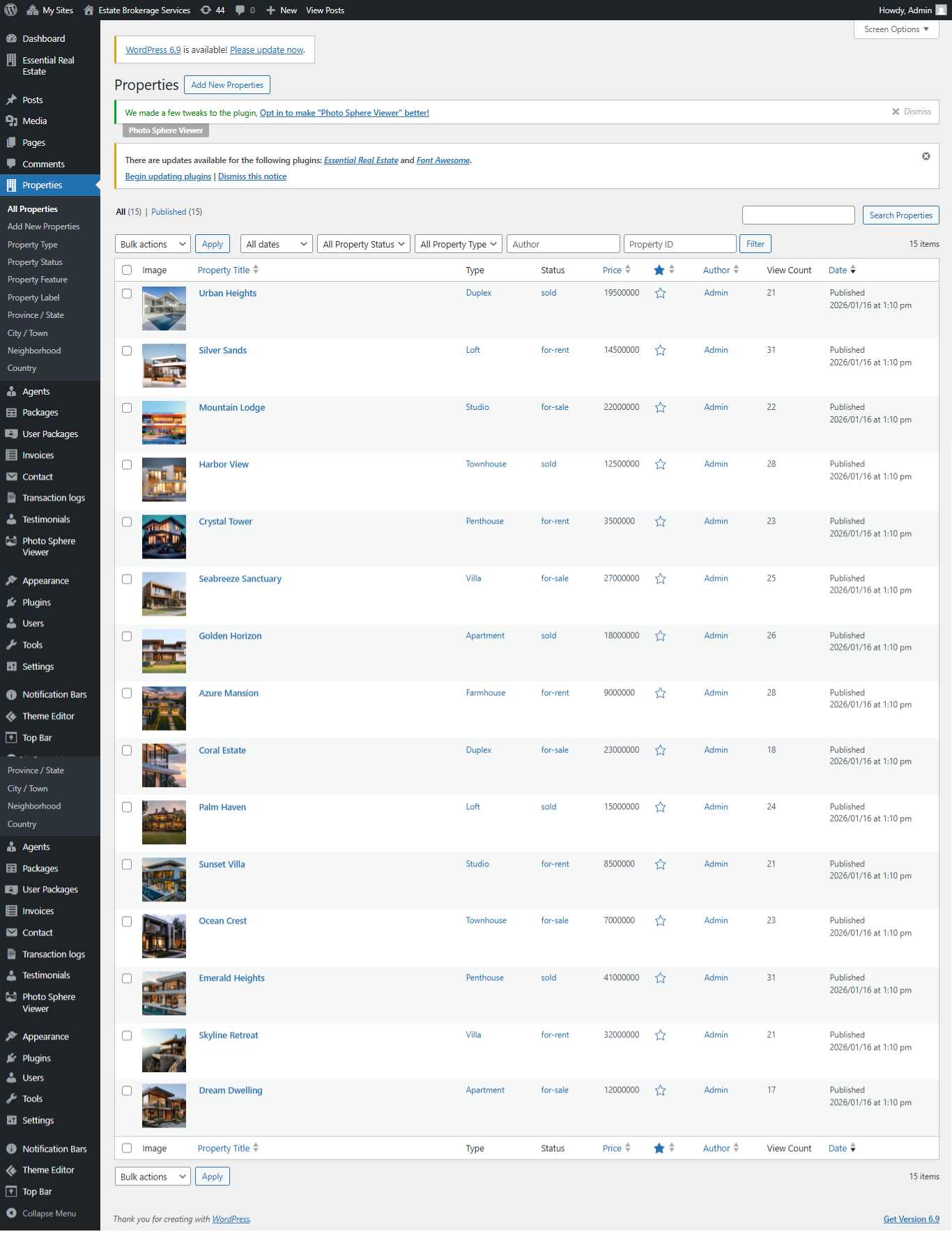Click the Add New Properties button
This screenshot has width=952, height=1234.
pos(227,85)
